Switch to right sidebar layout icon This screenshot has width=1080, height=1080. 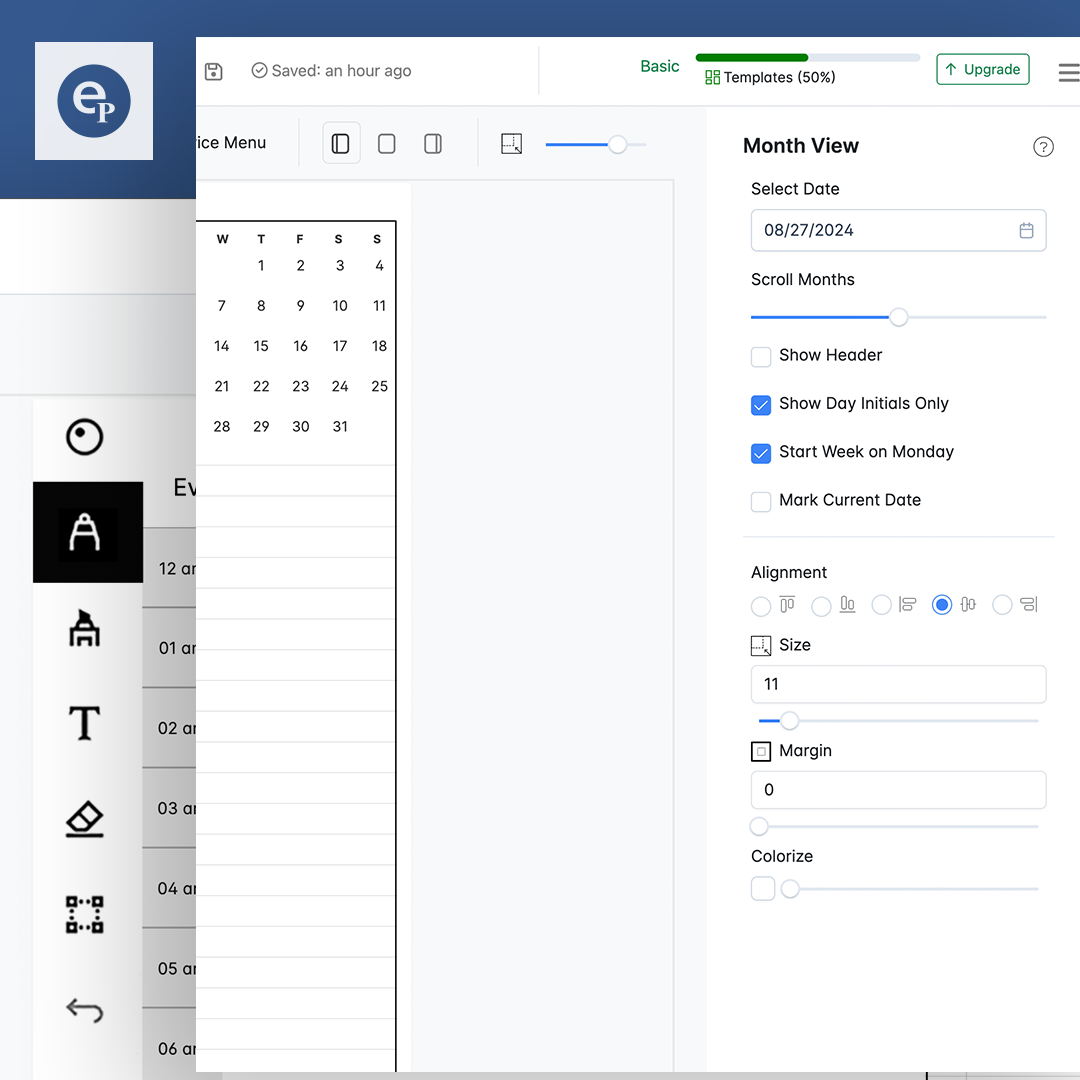pos(433,144)
